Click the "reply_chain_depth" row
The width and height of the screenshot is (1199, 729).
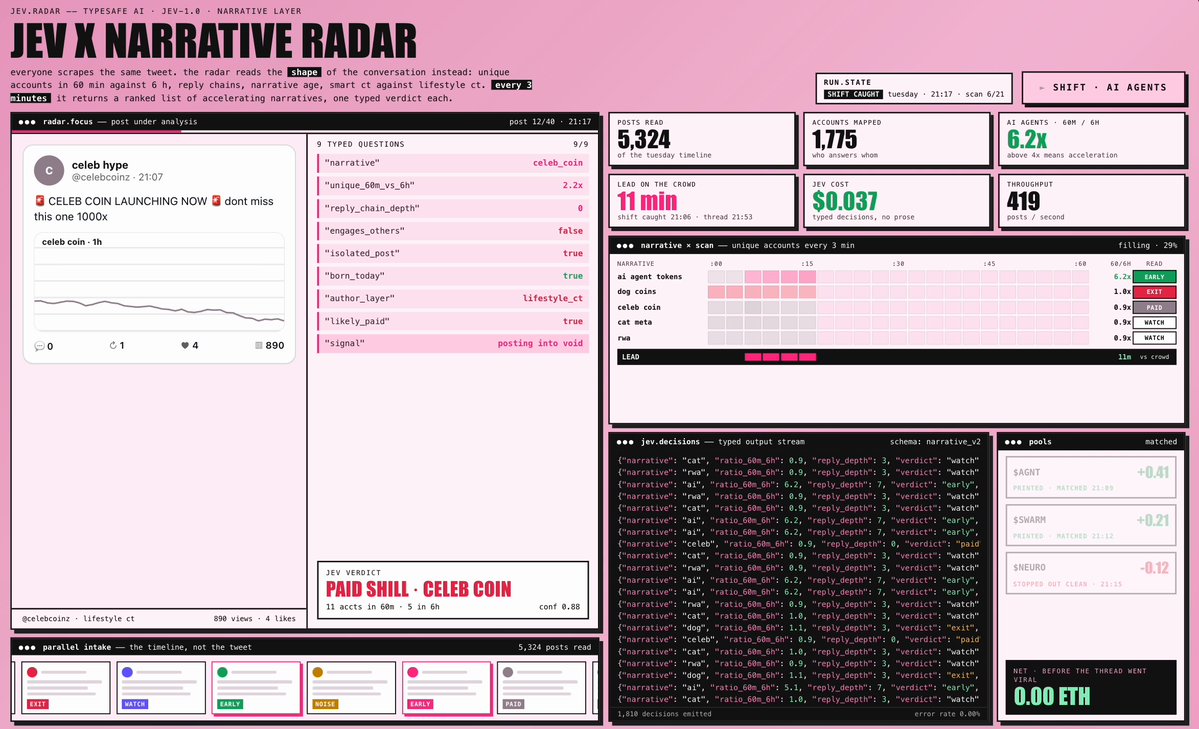click(453, 208)
